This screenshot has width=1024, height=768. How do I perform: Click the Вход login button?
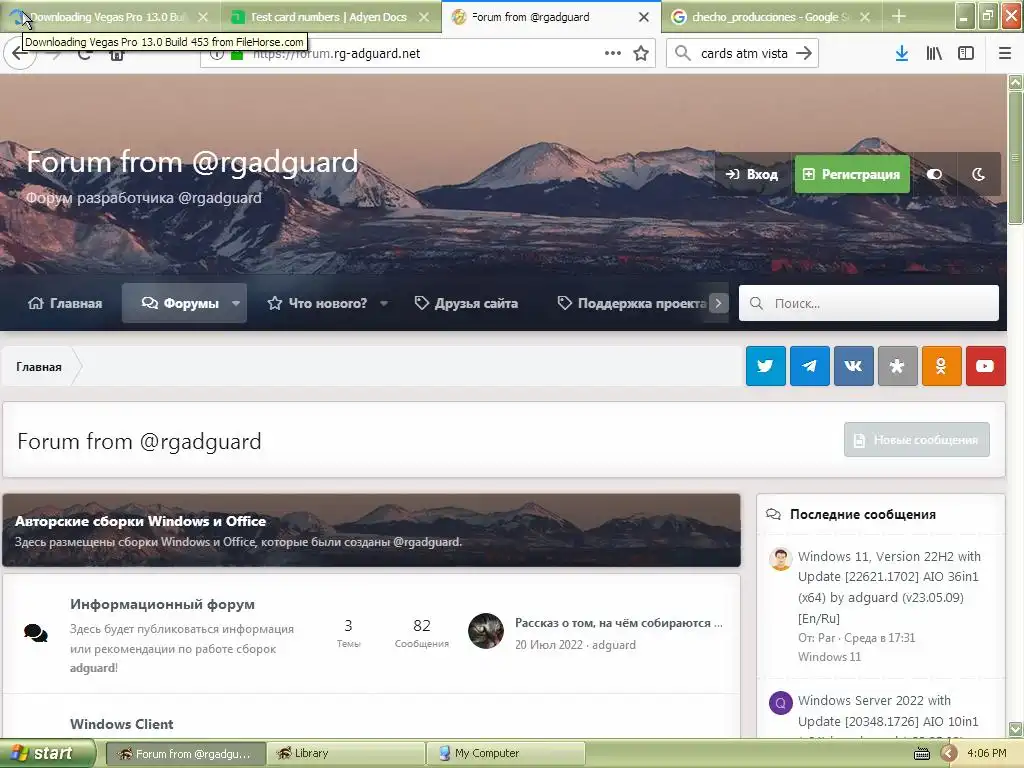[x=752, y=174]
